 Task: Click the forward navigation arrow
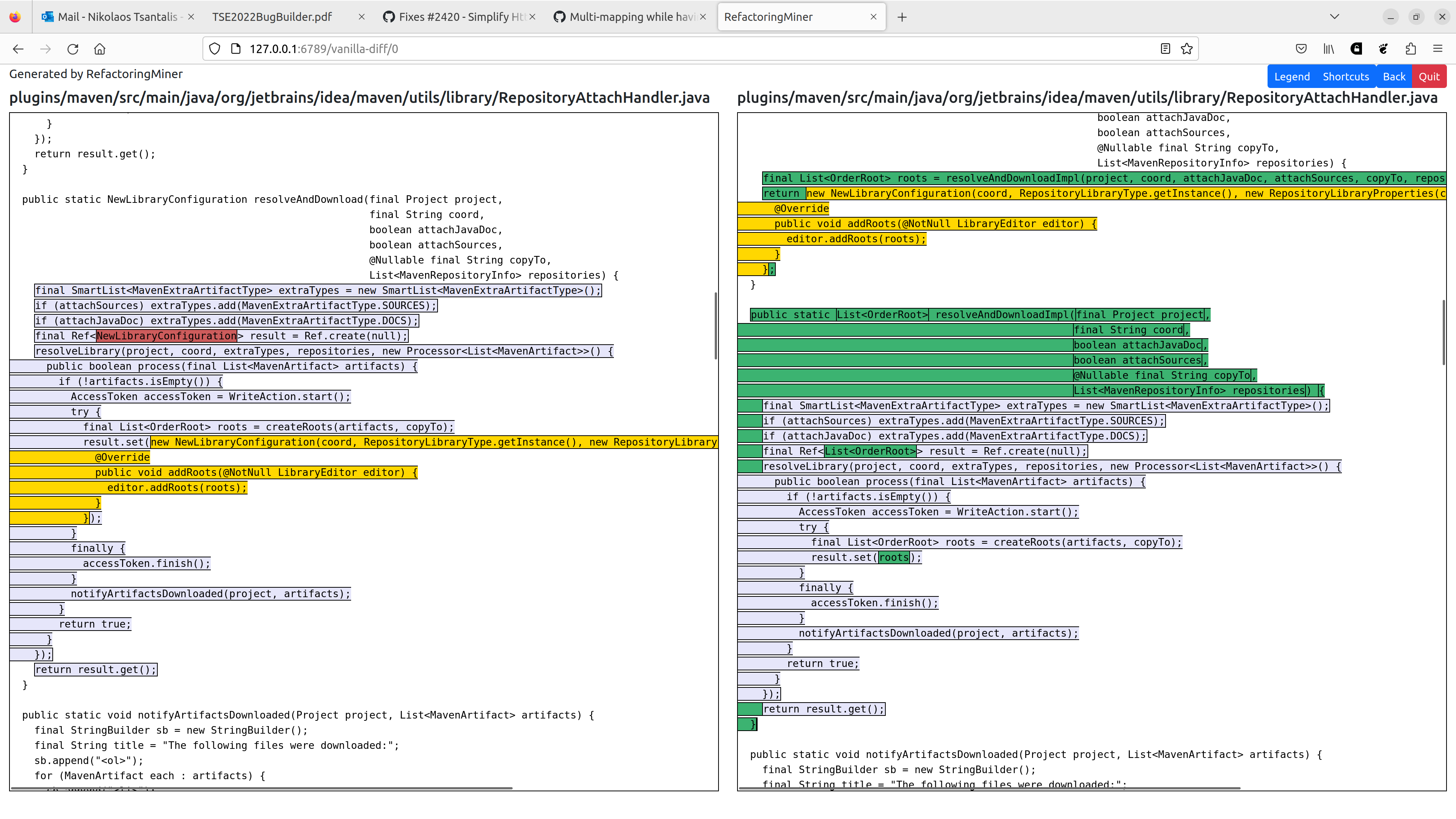[45, 49]
